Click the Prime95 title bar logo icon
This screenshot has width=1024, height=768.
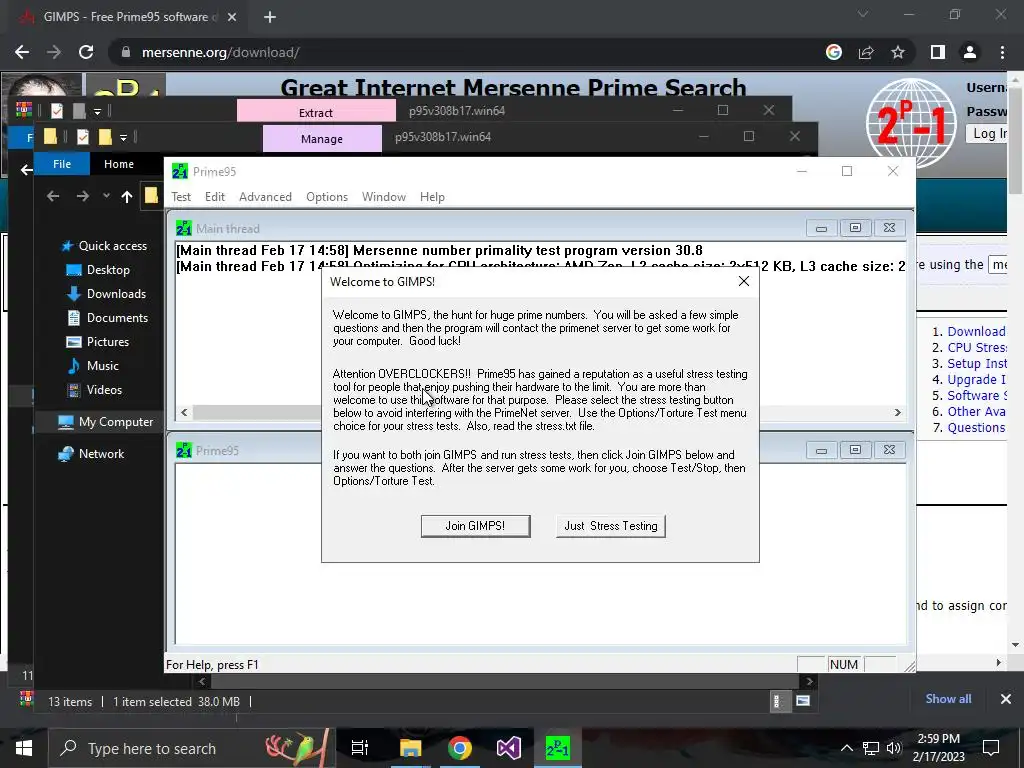click(x=180, y=171)
